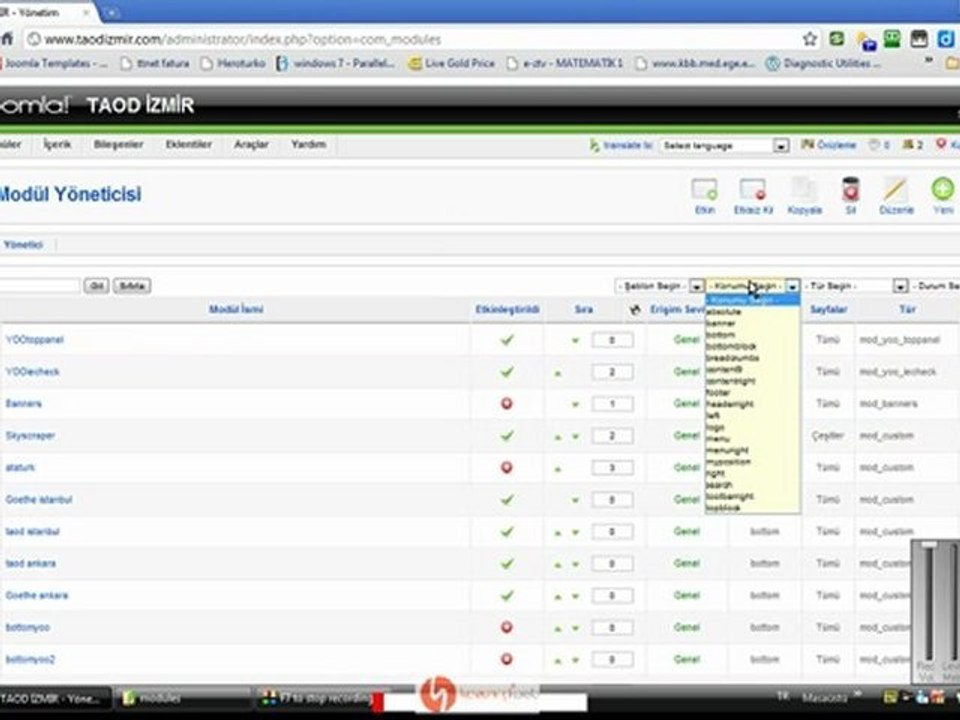Click the home icon left of address bar
This screenshot has width=960, height=720.
coord(6,39)
